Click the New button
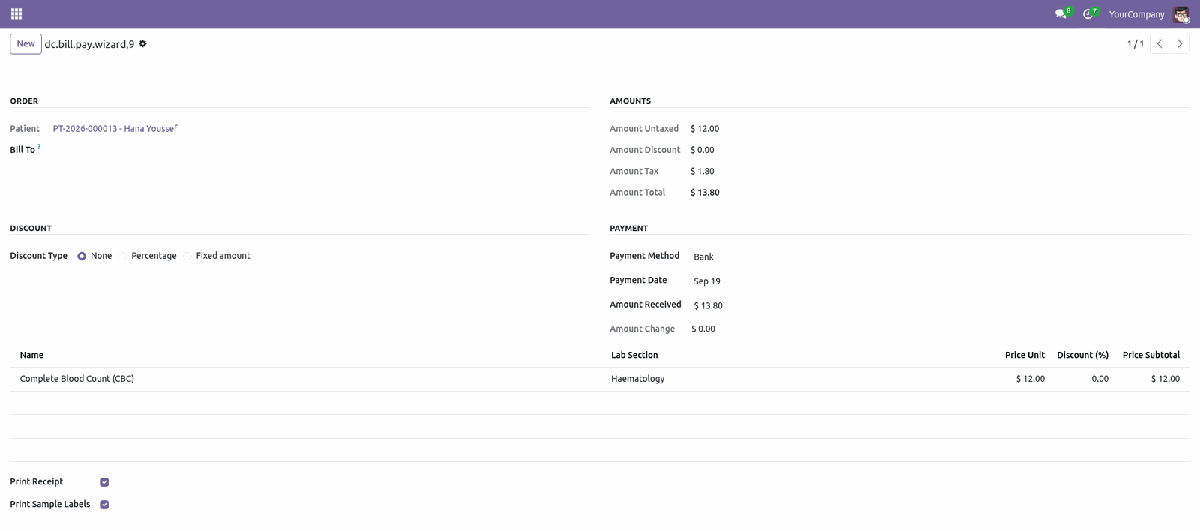 coord(25,44)
